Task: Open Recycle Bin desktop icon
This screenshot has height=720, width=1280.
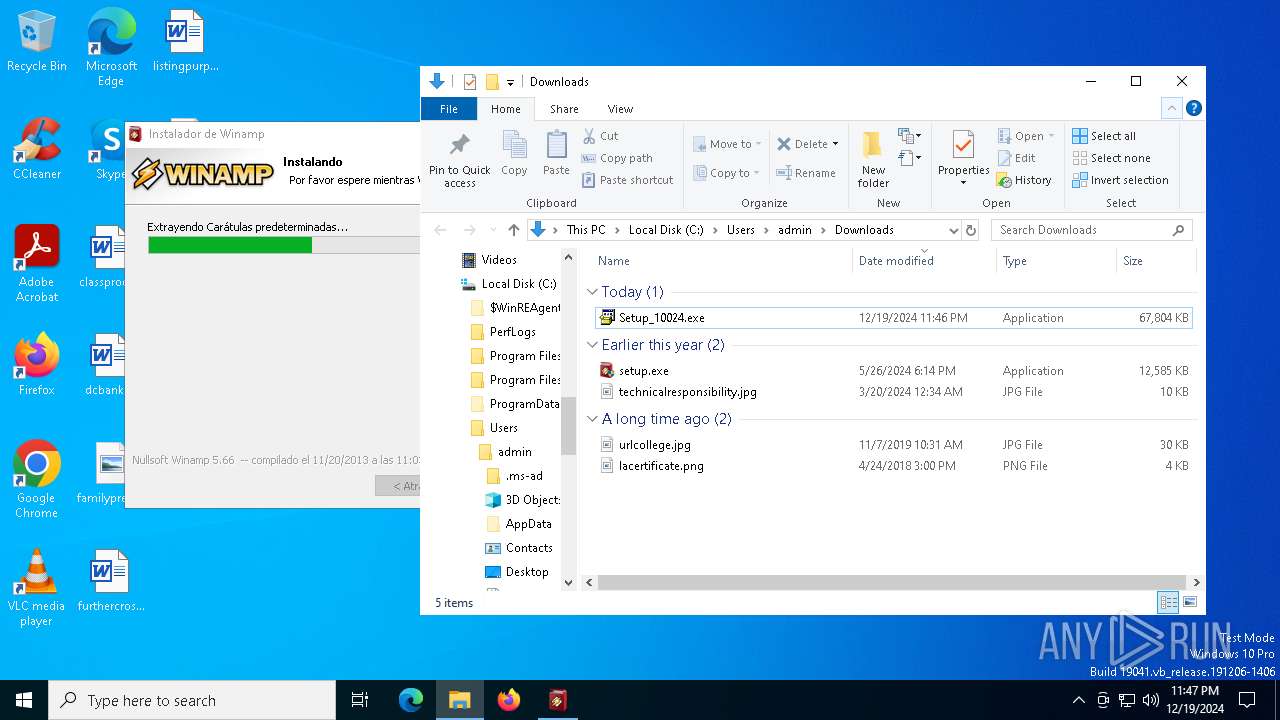Action: (36, 42)
